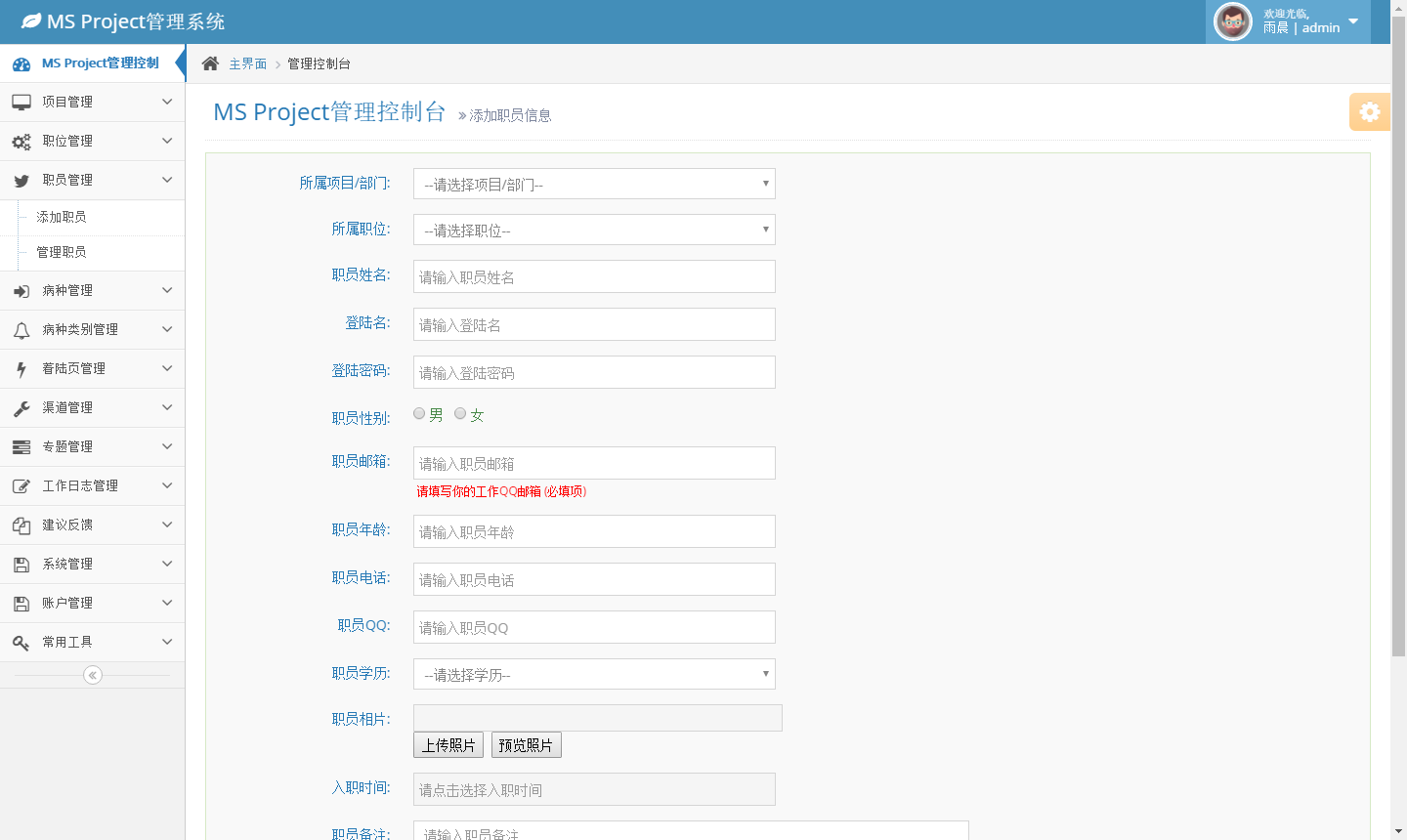Click the vertical page scrollbar
This screenshot has width=1407, height=840.
point(1398,342)
